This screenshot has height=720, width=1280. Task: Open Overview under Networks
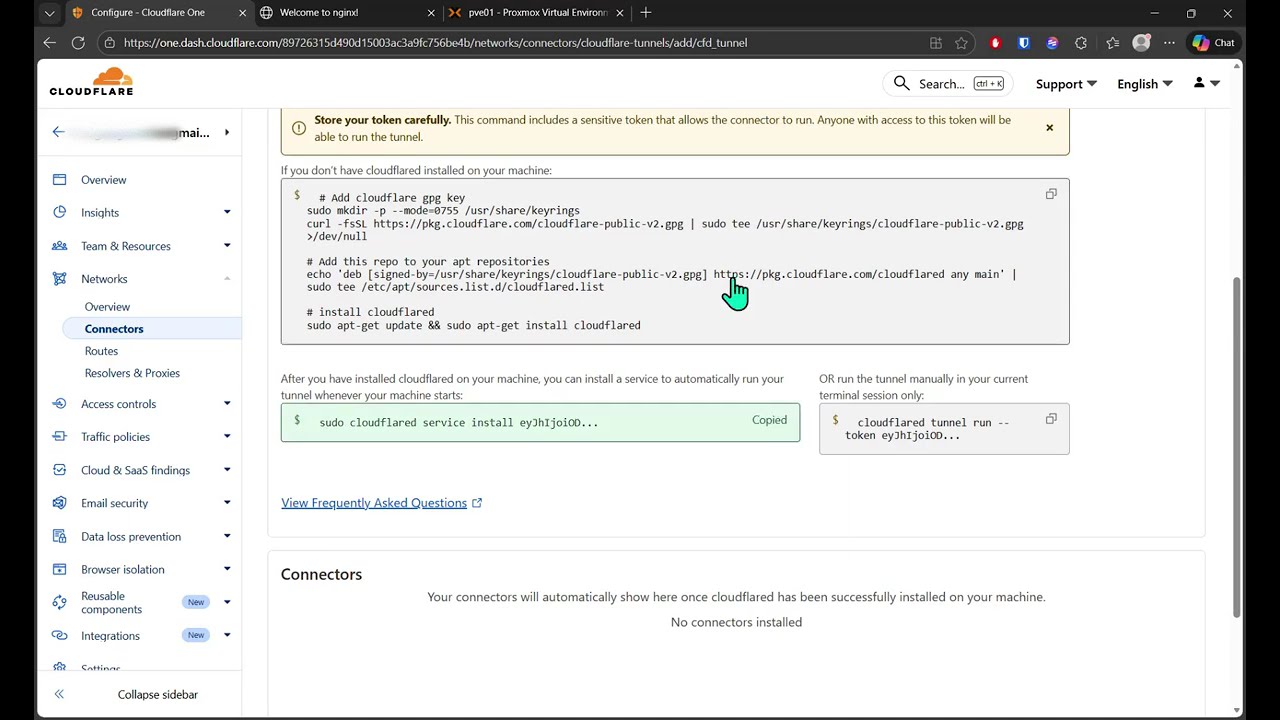107,307
